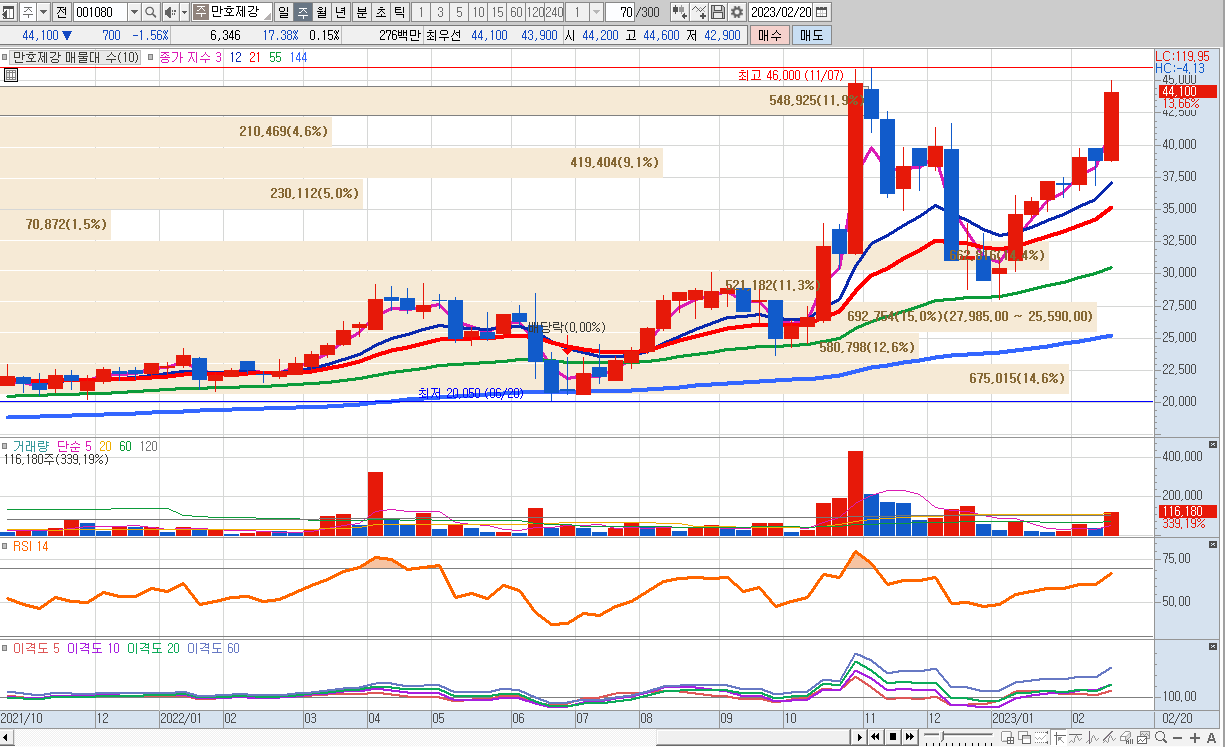Open chart settings gear icon

click(x=737, y=12)
